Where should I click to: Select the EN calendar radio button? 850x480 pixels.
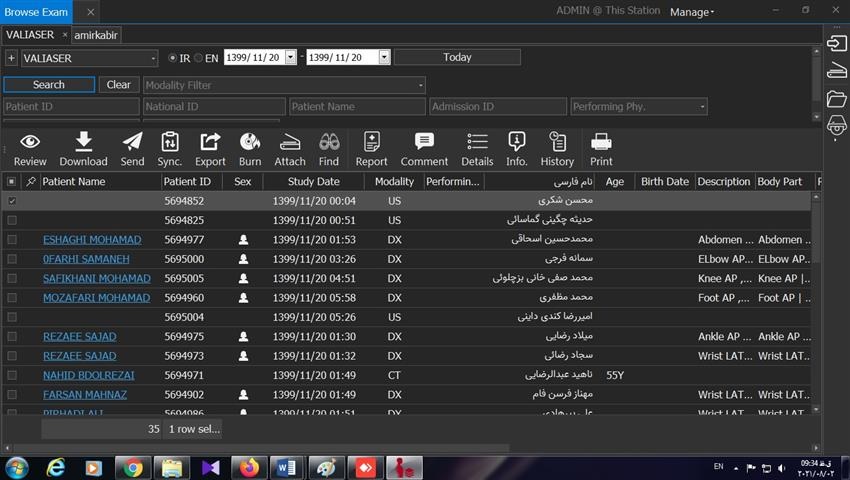click(199, 58)
